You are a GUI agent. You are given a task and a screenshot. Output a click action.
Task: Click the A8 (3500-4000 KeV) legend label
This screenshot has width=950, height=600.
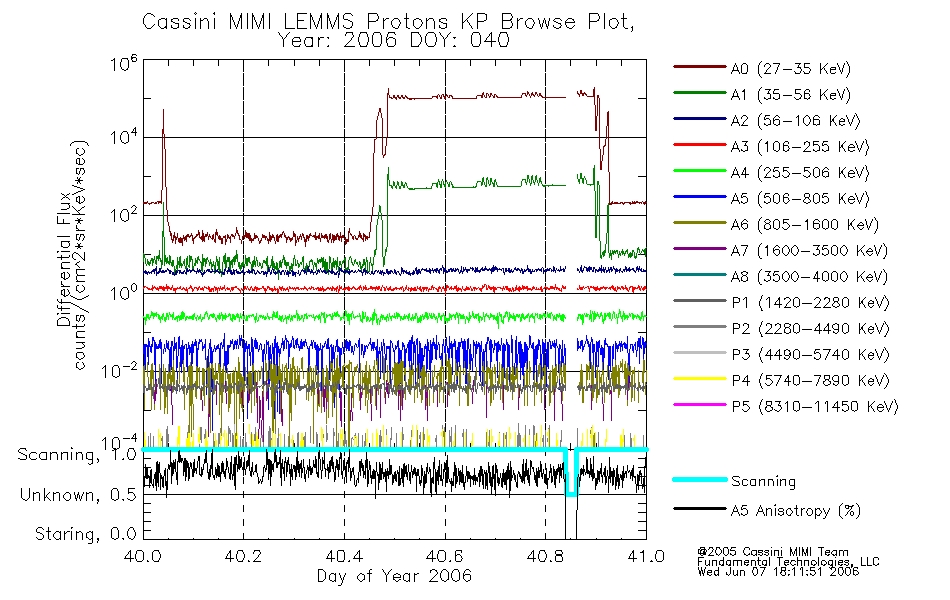coord(809,277)
